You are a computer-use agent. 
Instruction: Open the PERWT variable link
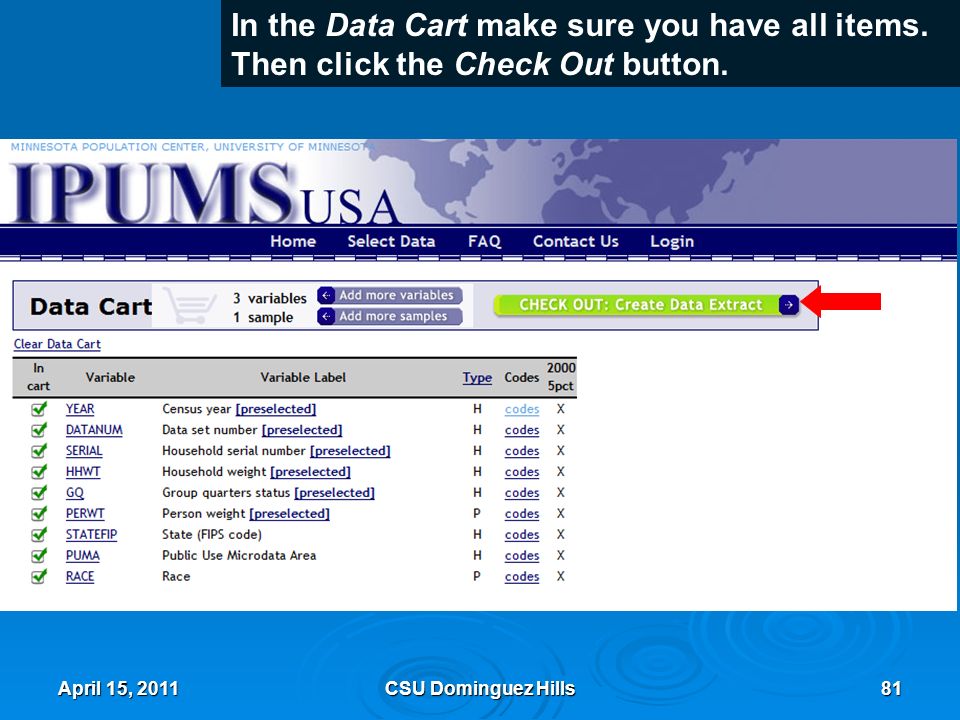click(x=85, y=514)
